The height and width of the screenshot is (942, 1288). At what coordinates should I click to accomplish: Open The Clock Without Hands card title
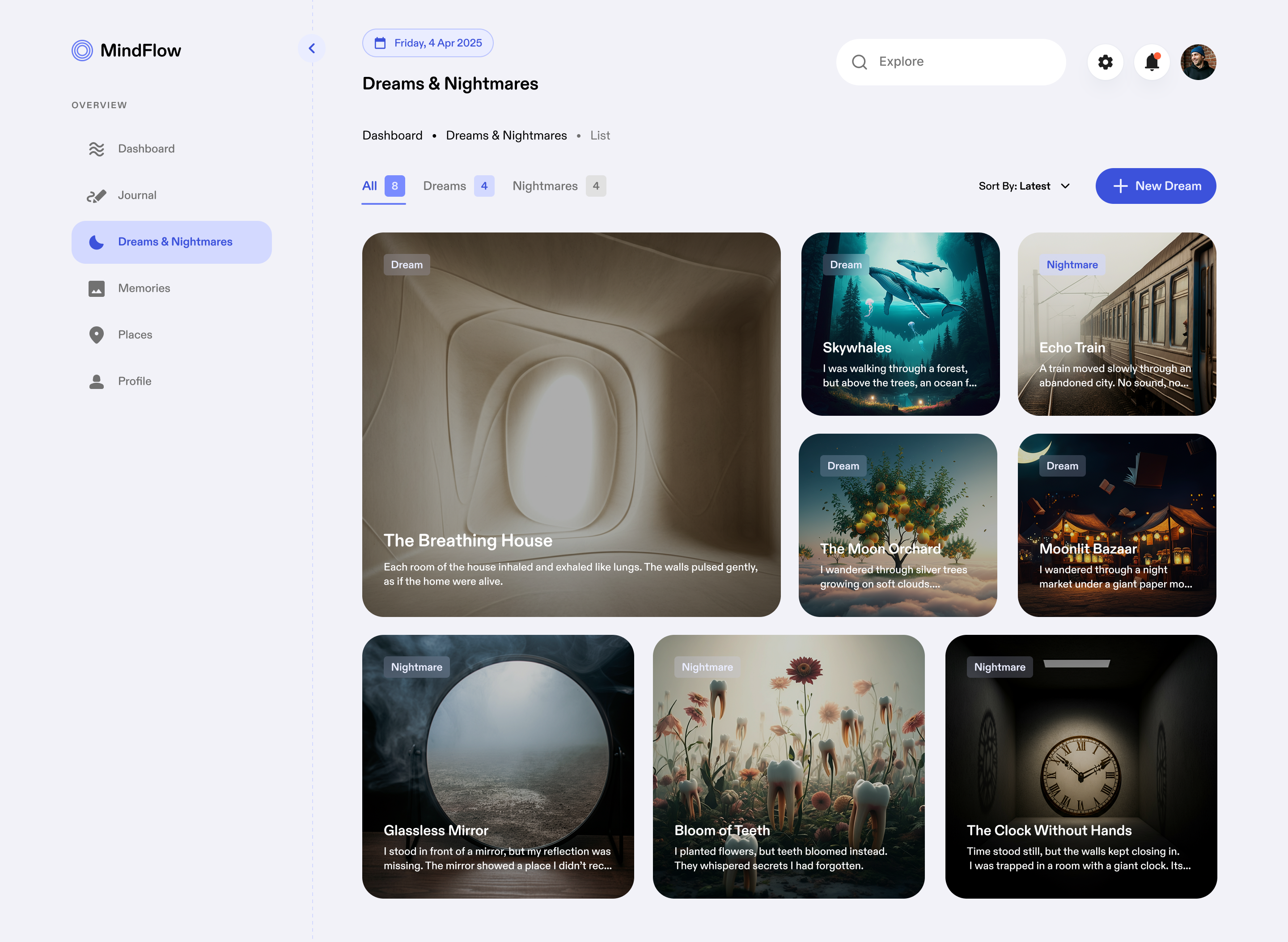[1049, 831]
